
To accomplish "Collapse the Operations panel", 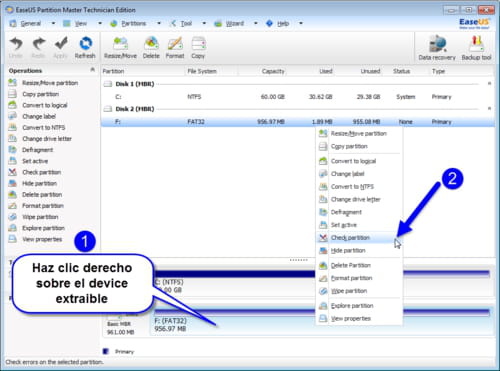I will (x=93, y=70).
